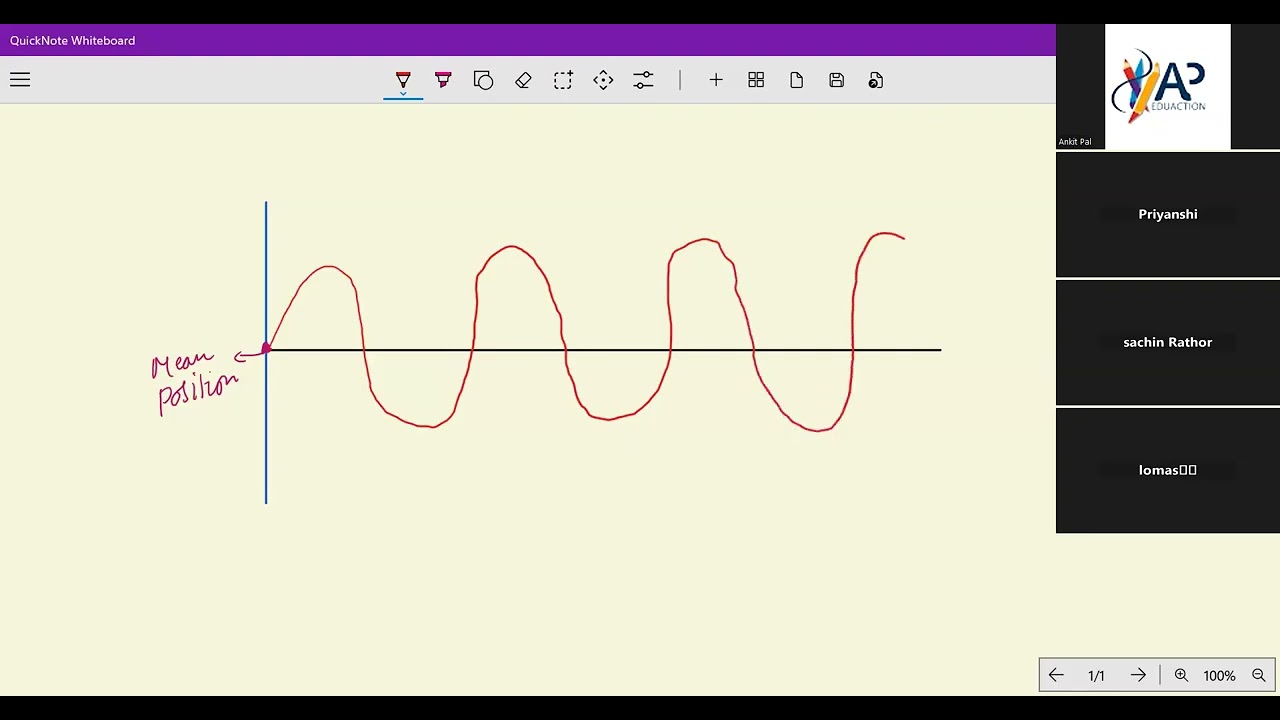Zoom out of the canvas

[1259, 676]
